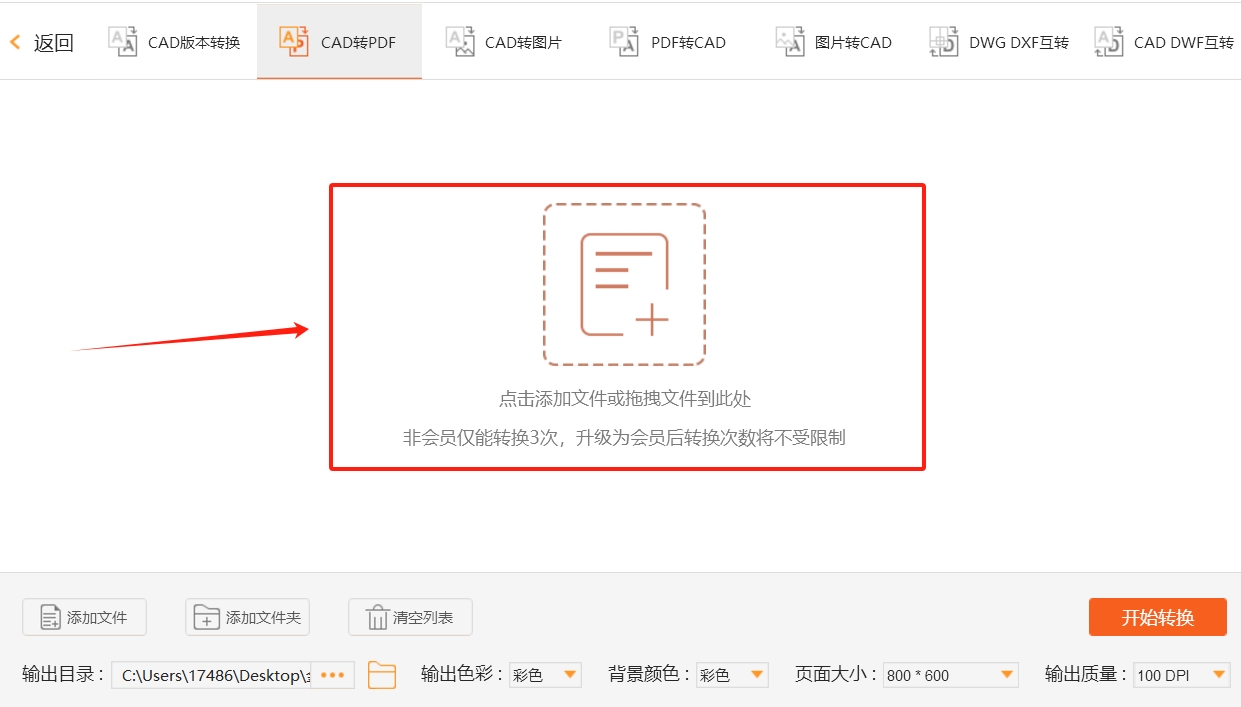Select the CAD版本转换 tab icon
Screen dimensions: 1241x707
(x=122, y=41)
